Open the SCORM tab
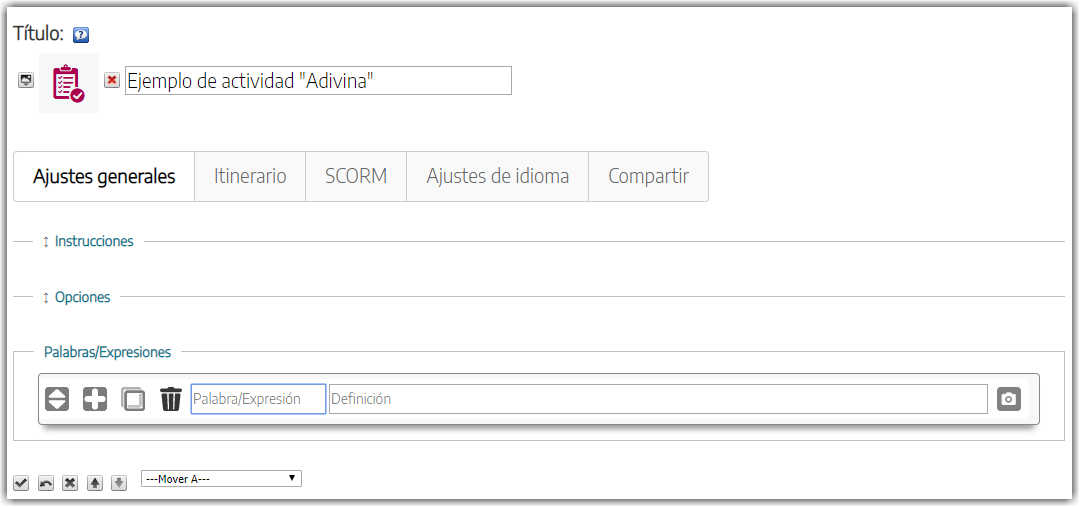Viewport: 1080px width, 507px height. pyautogui.click(x=356, y=177)
